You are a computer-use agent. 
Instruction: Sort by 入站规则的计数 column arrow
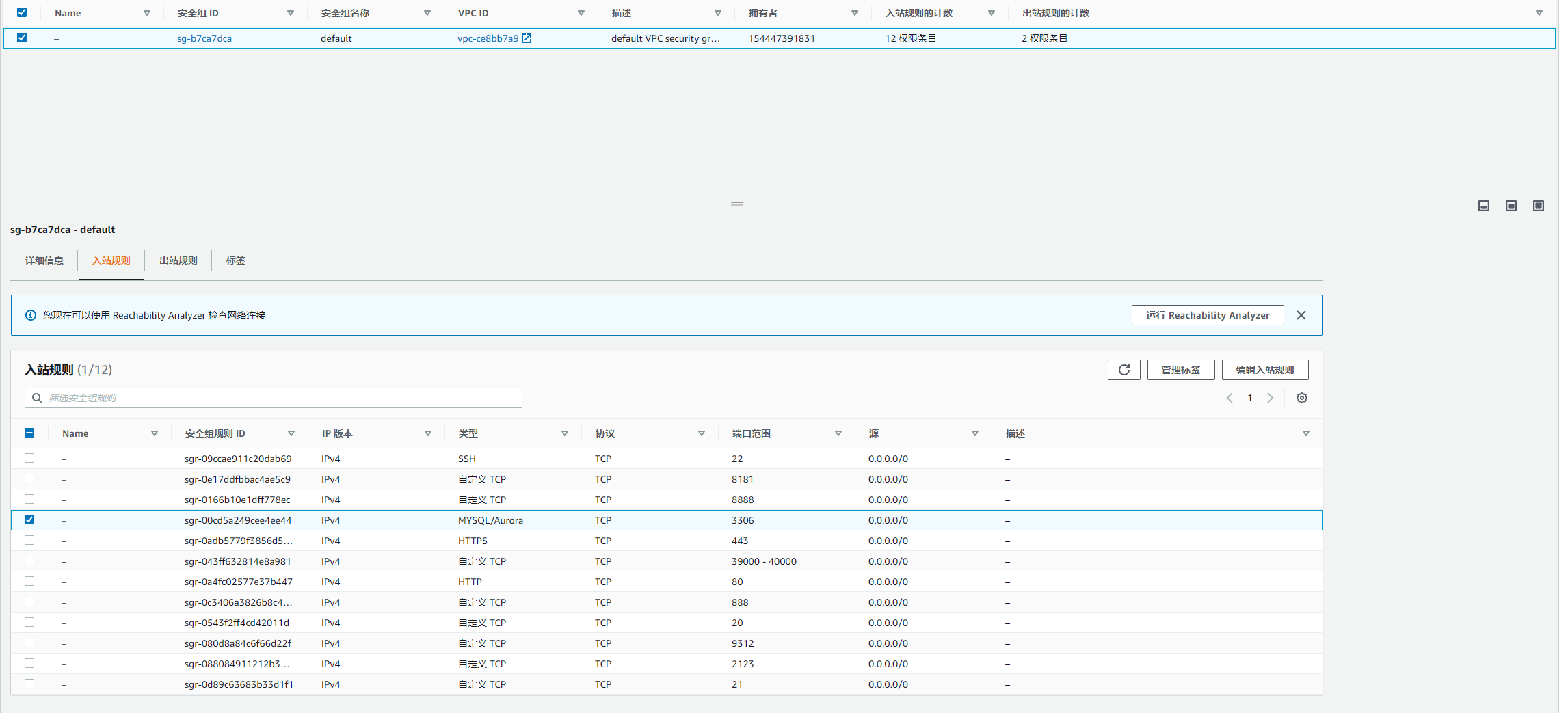992,13
